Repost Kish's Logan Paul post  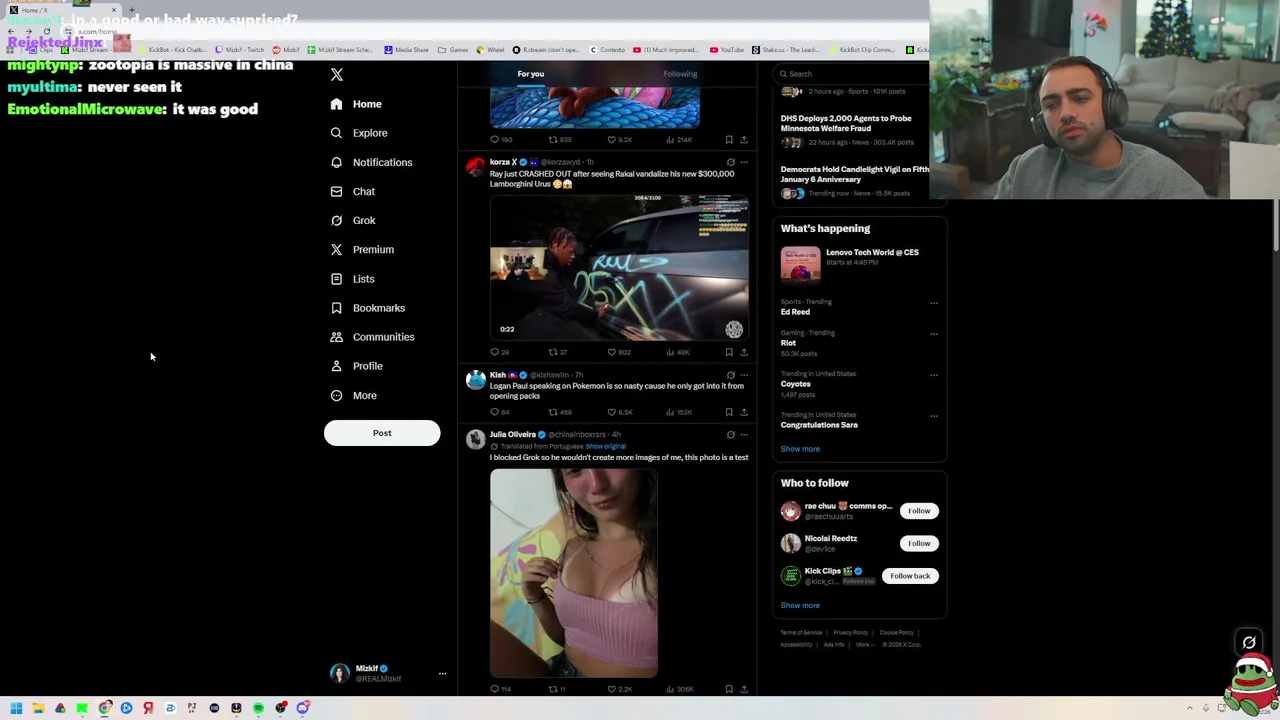[559, 412]
